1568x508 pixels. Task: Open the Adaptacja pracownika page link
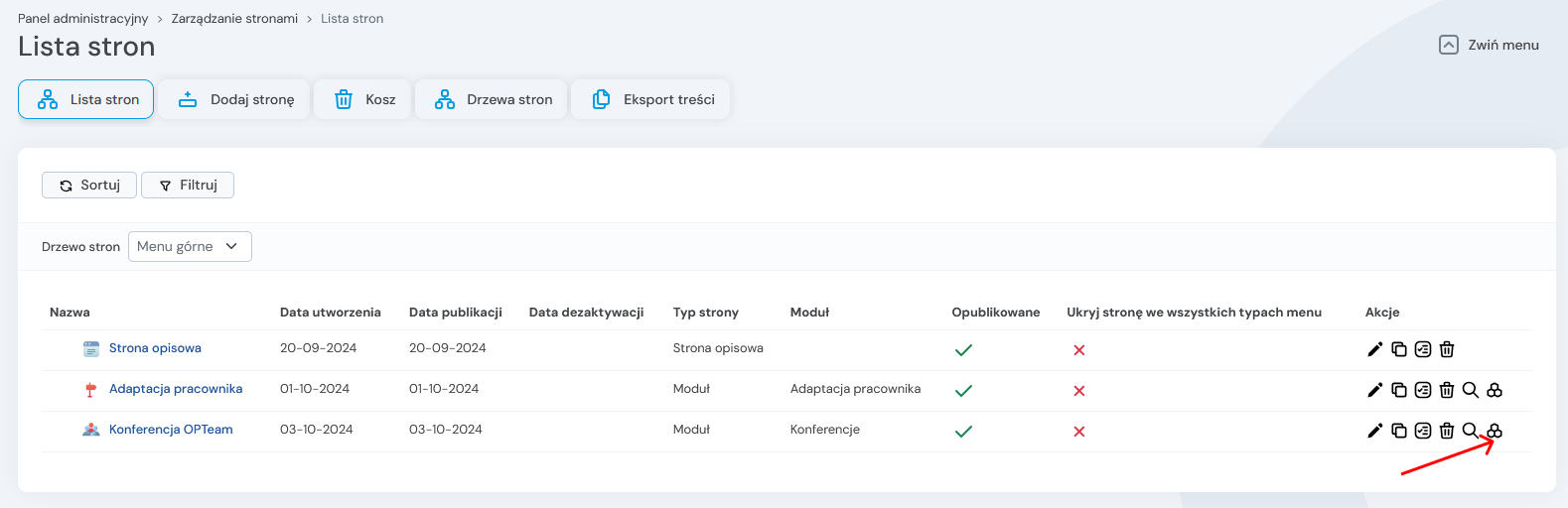click(x=176, y=389)
